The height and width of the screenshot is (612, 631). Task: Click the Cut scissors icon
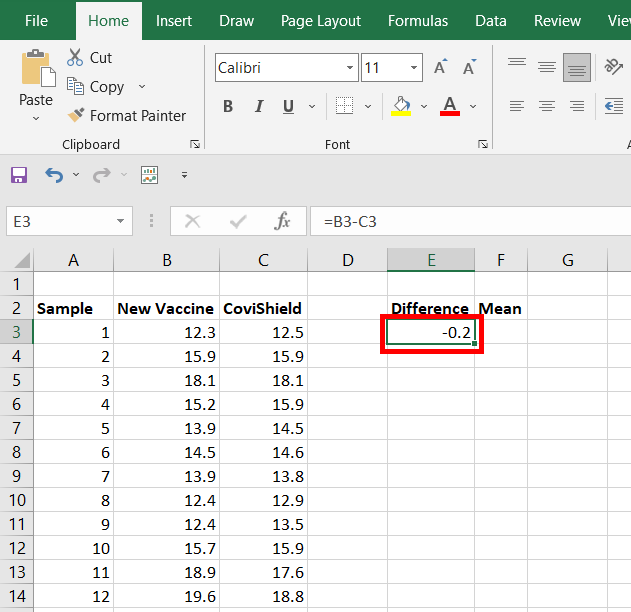pyautogui.click(x=76, y=58)
